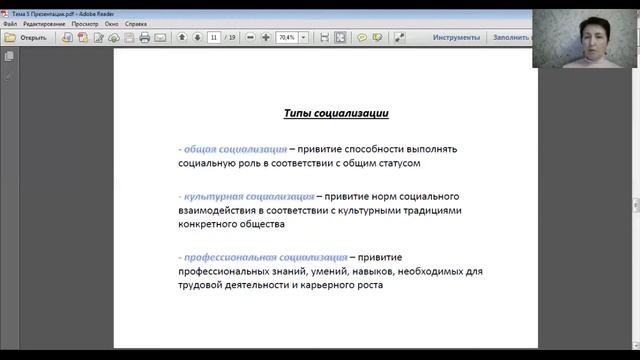
Task: Click the sign document pen icon
Action: point(98,38)
